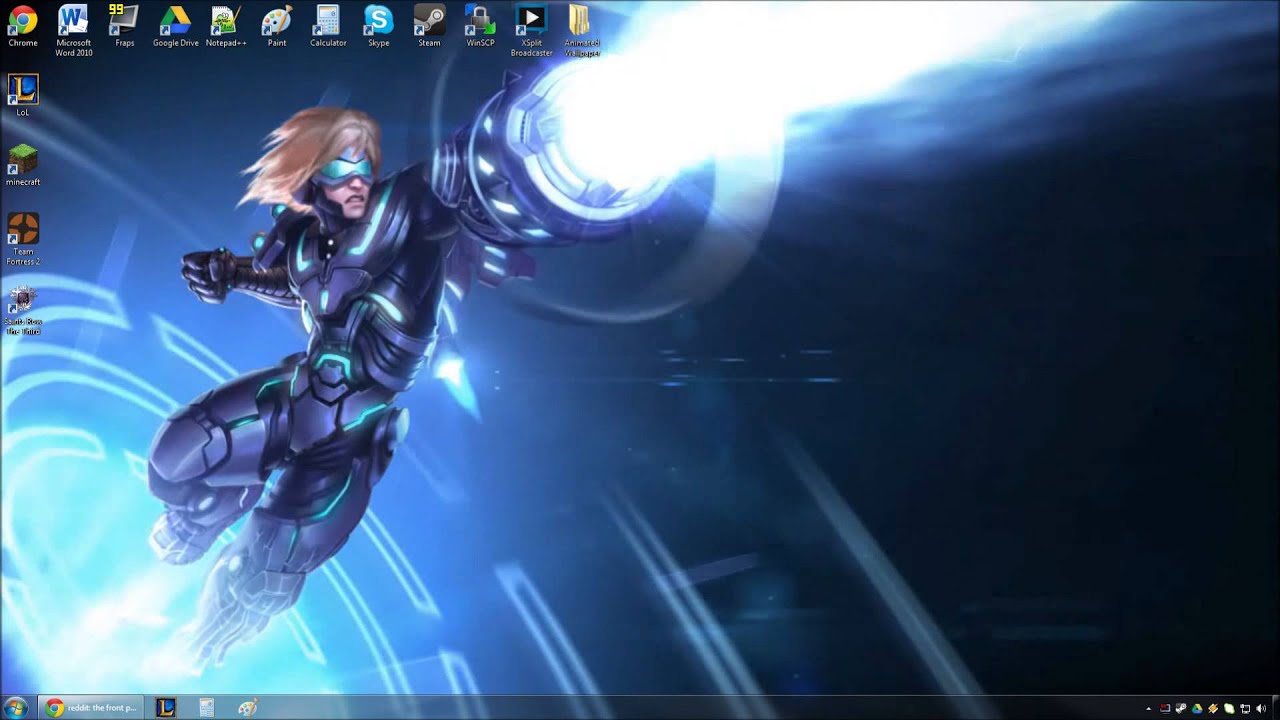Select the WinSCP desktop shortcut
This screenshot has width=1280, height=720.
480,27
